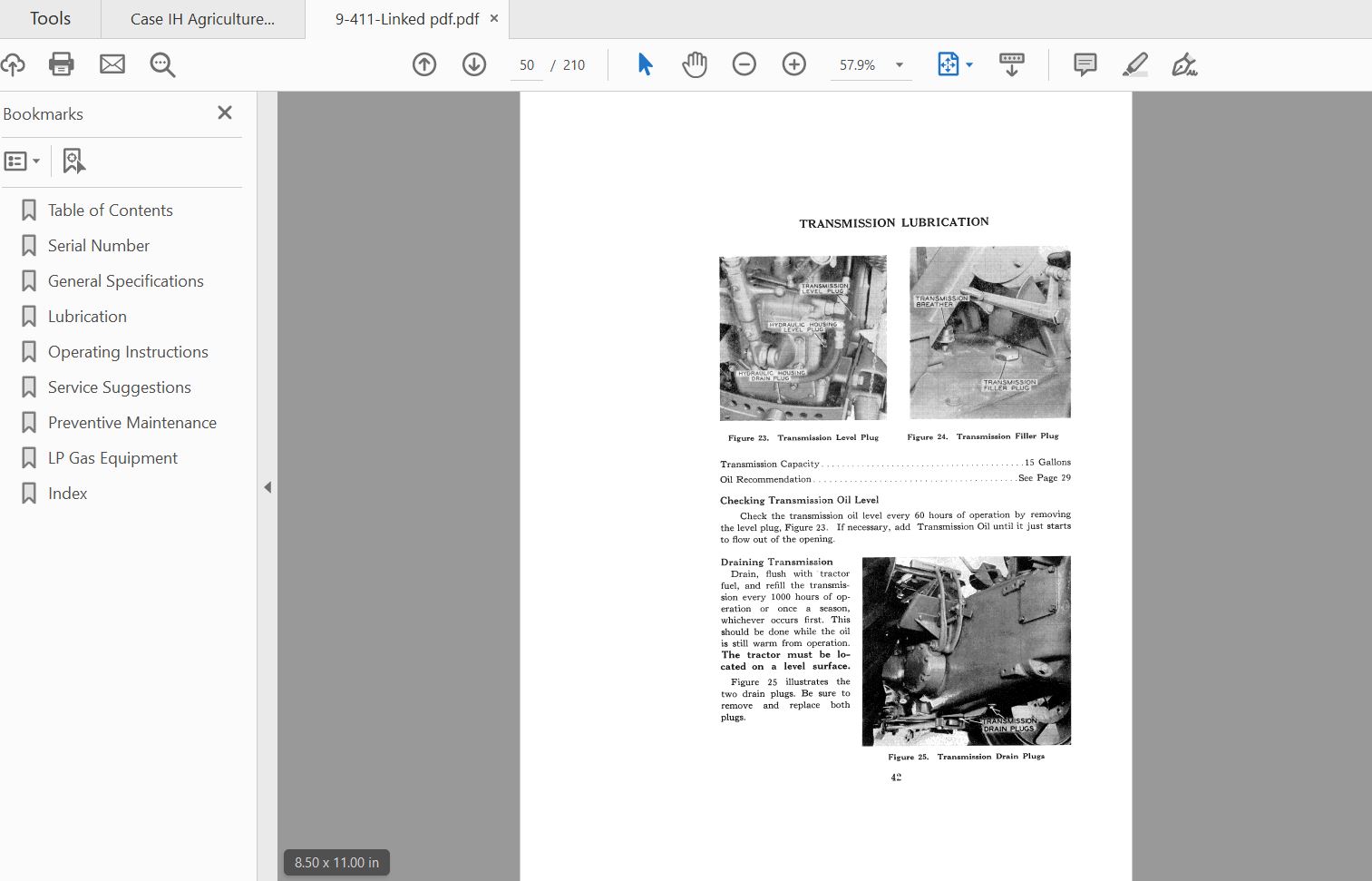Open the zoom level dropdown
Viewport: 1372px width, 881px height.
pyautogui.click(x=900, y=65)
